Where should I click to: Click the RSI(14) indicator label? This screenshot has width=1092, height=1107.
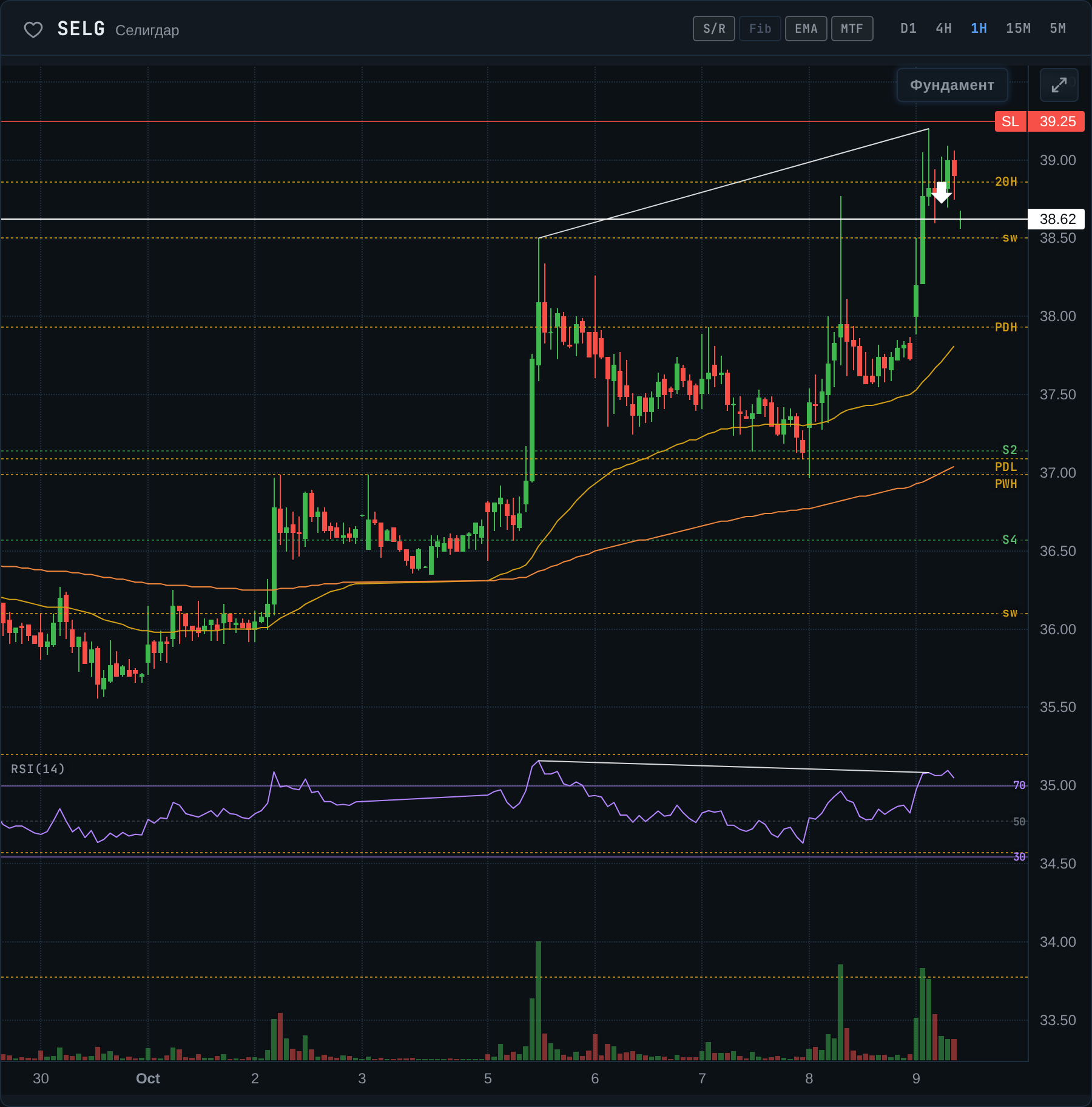38,769
